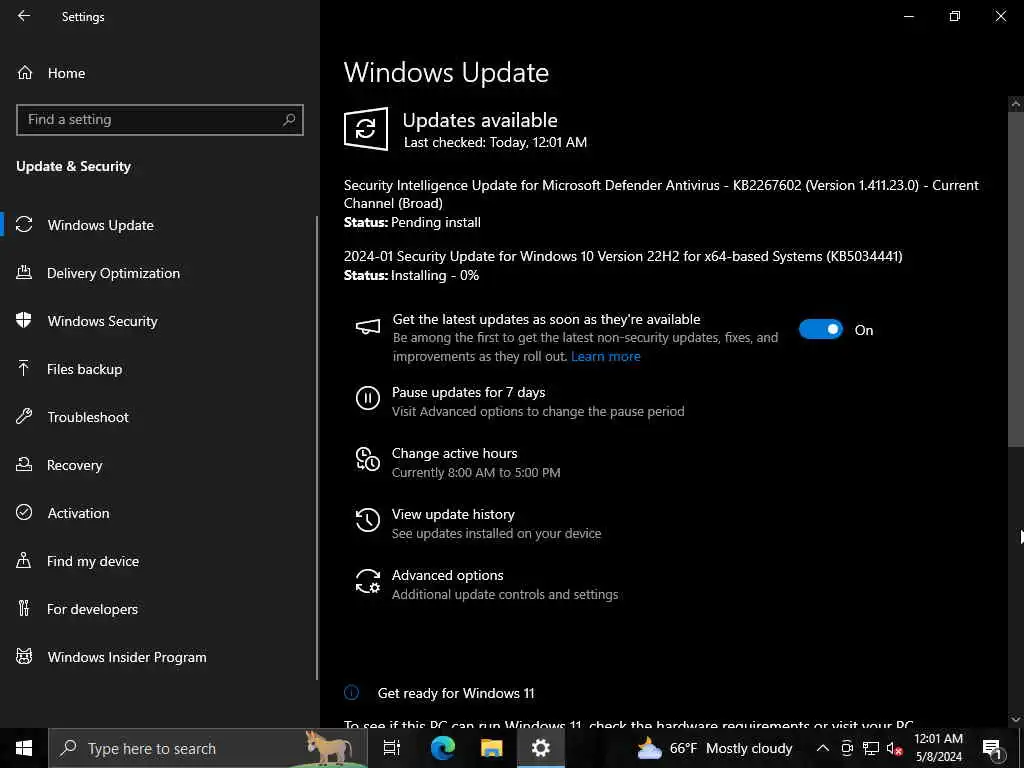Open the notification center icon
1024x768 pixels.
(x=992, y=748)
